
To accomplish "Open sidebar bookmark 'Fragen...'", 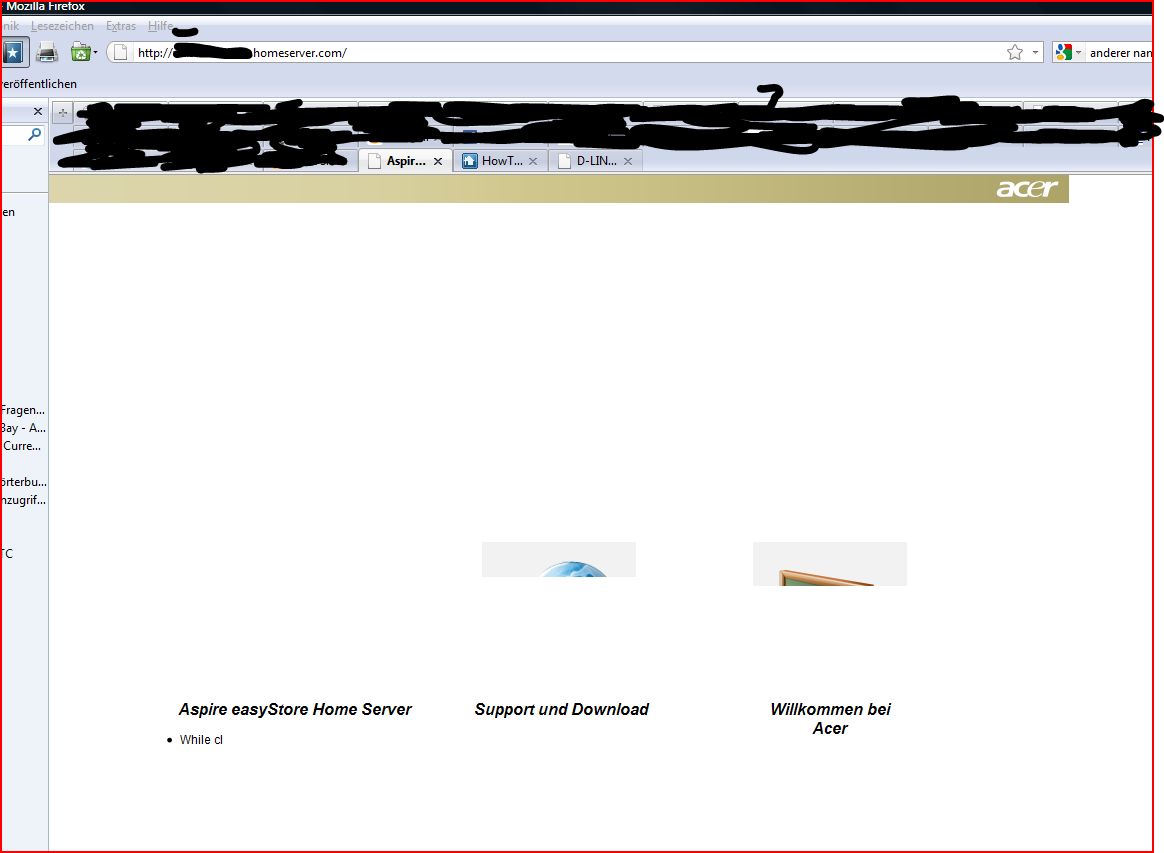I will pyautogui.click(x=23, y=410).
